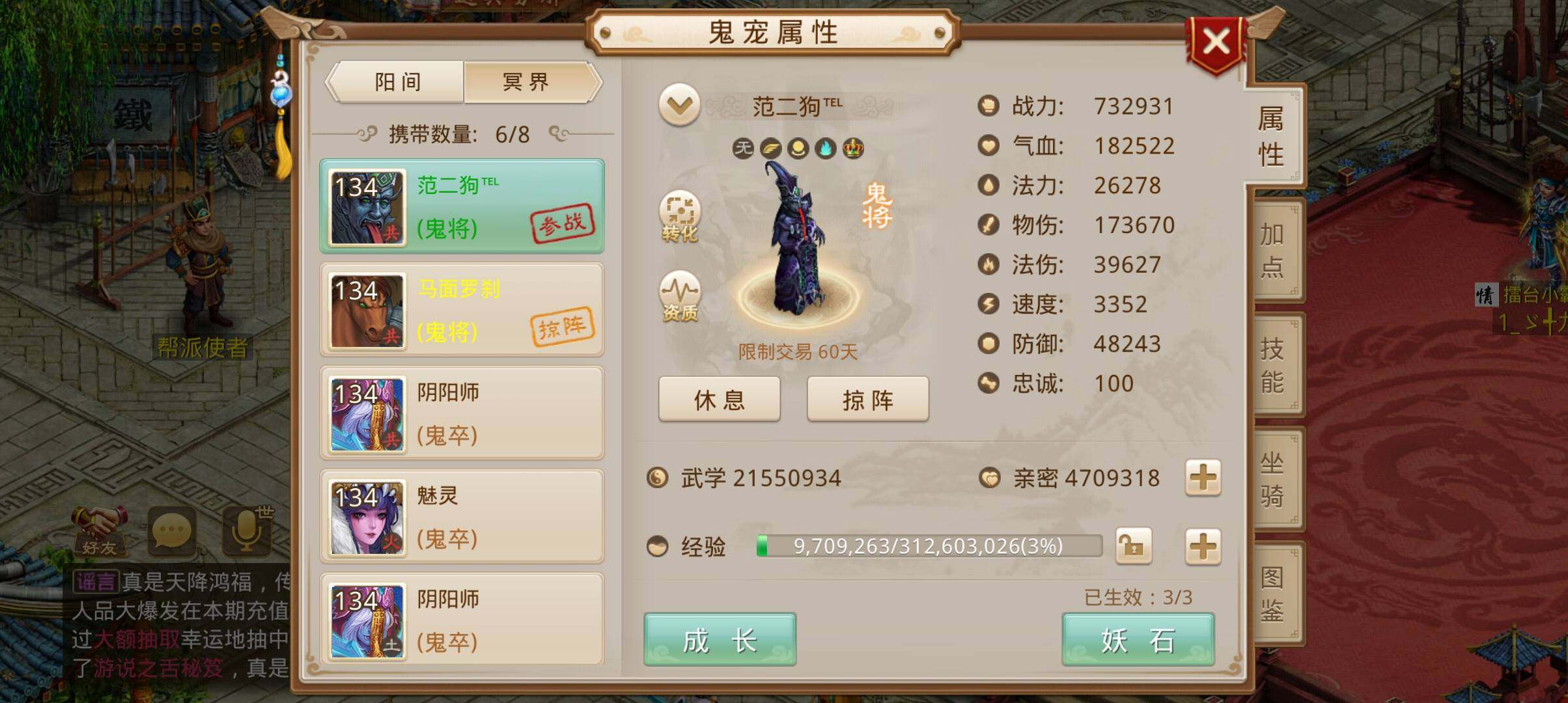Toggle the experience lock icon
Screen dimensions: 1568x703
pos(1134,546)
